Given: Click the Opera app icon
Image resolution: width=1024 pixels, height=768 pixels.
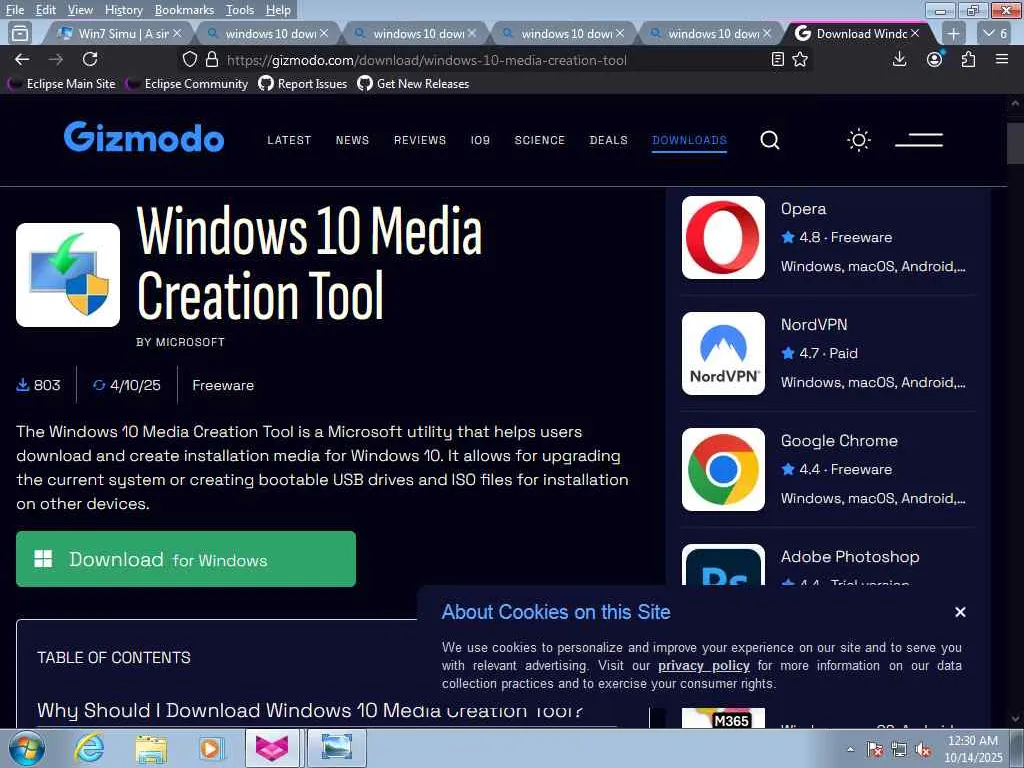Looking at the screenshot, I should click(x=723, y=237).
